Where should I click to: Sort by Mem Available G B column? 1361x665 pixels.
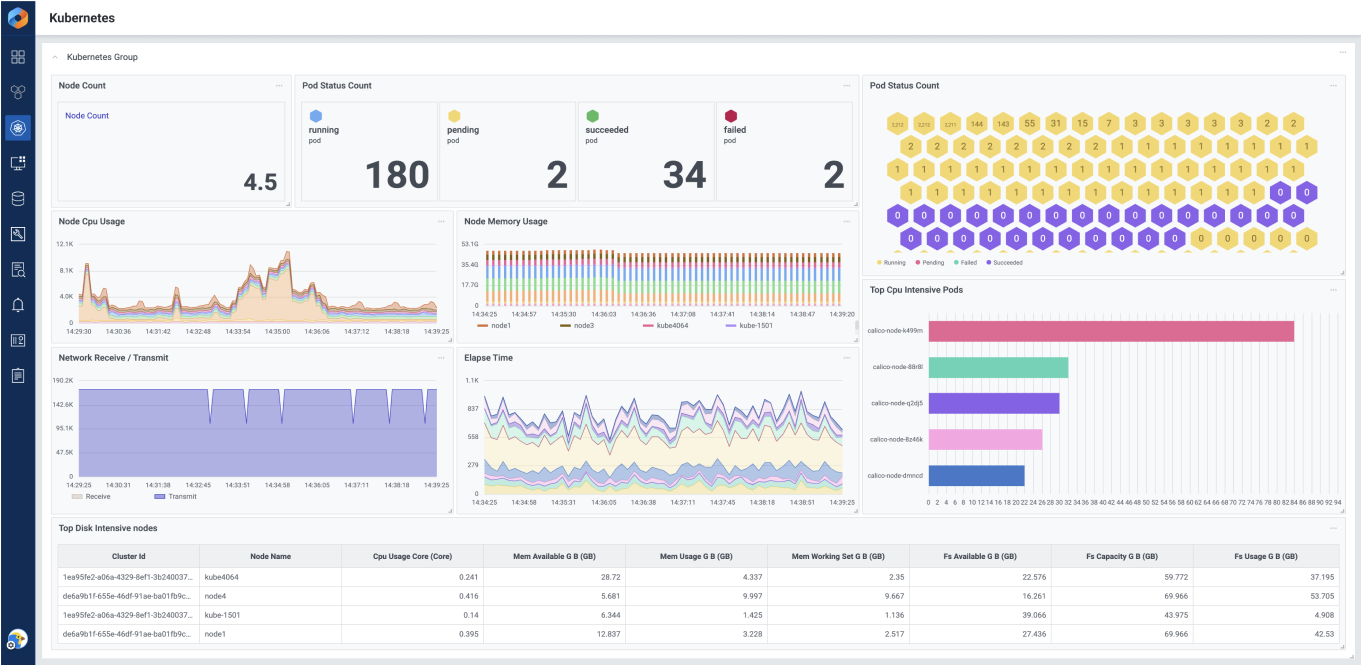554,556
